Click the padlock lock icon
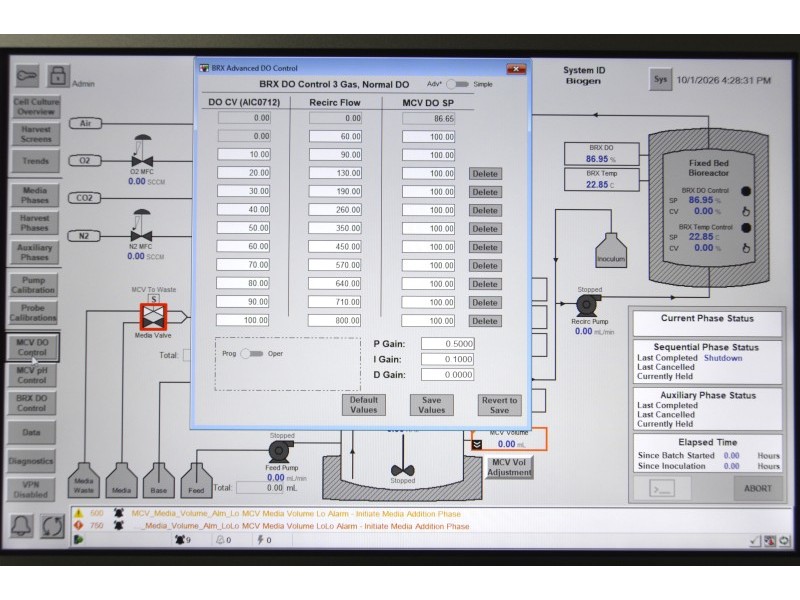 coord(58,76)
